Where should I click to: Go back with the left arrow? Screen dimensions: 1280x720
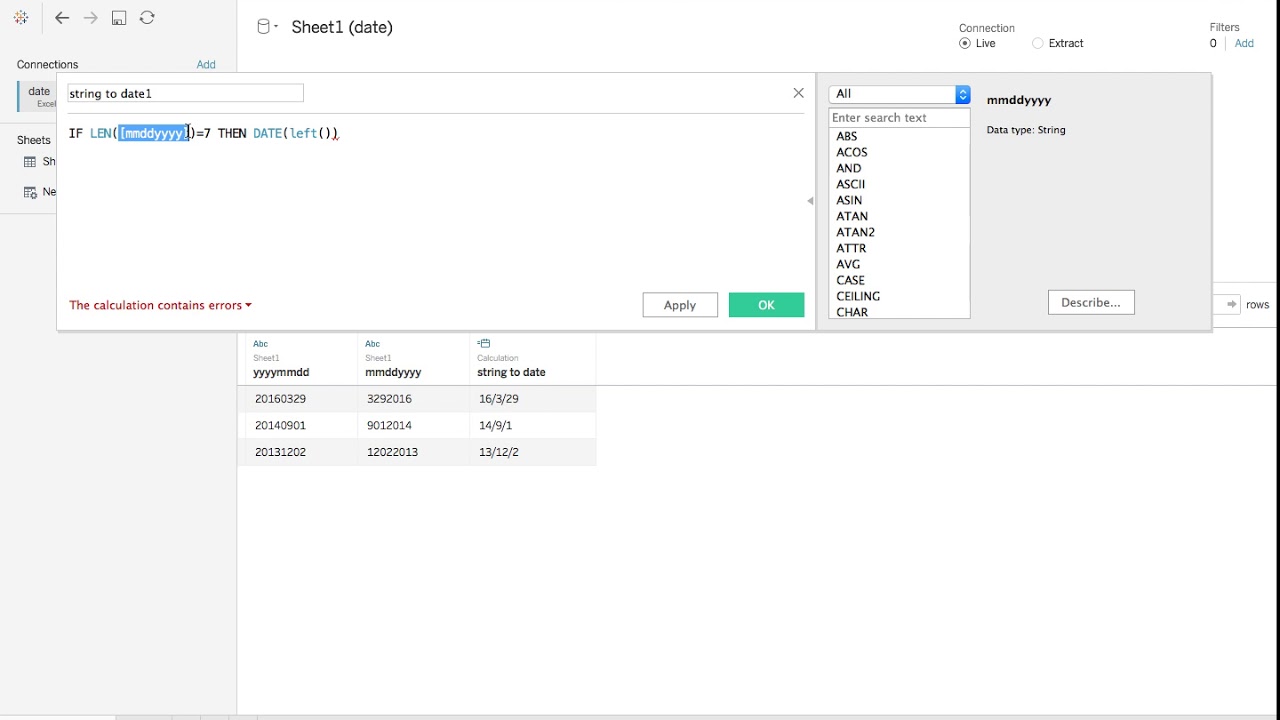(x=62, y=18)
